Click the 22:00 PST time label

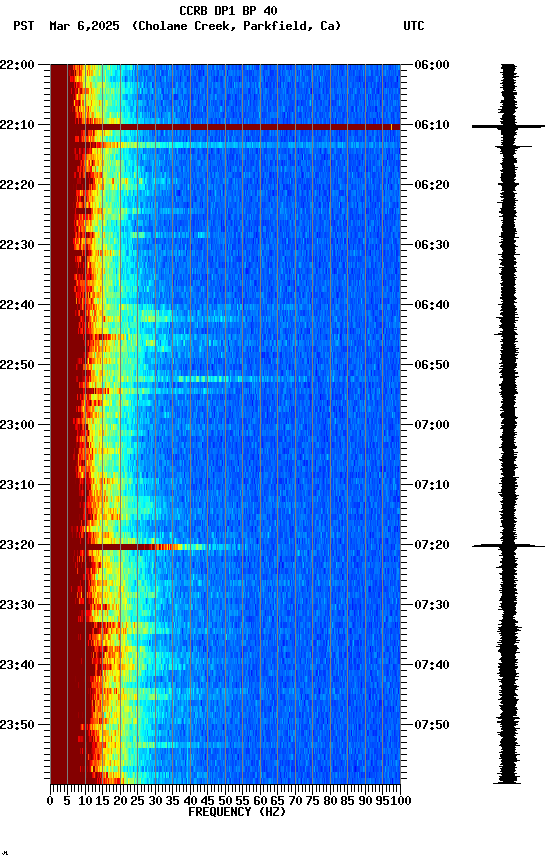pyautogui.click(x=17, y=65)
